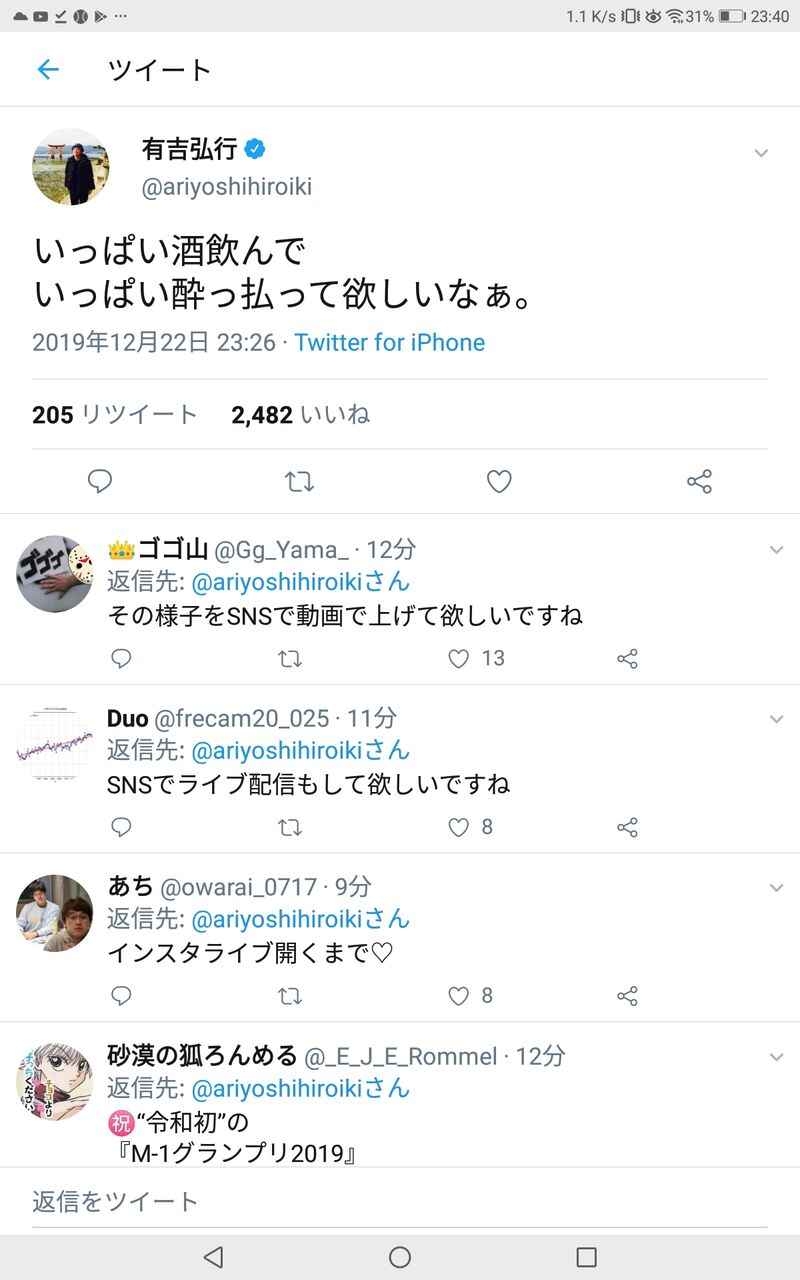The height and width of the screenshot is (1280, 800).
Task: Reply to 有吉弘行's main tweet
Action: tap(99, 482)
